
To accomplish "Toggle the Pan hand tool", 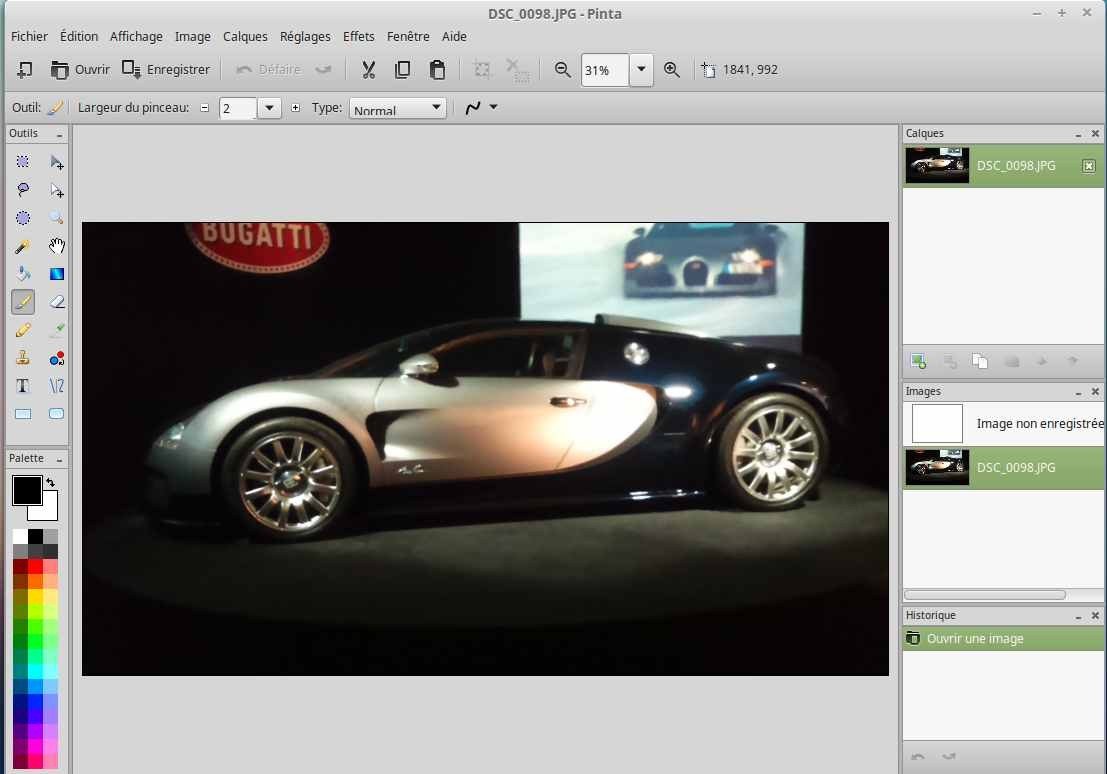I will [57, 246].
